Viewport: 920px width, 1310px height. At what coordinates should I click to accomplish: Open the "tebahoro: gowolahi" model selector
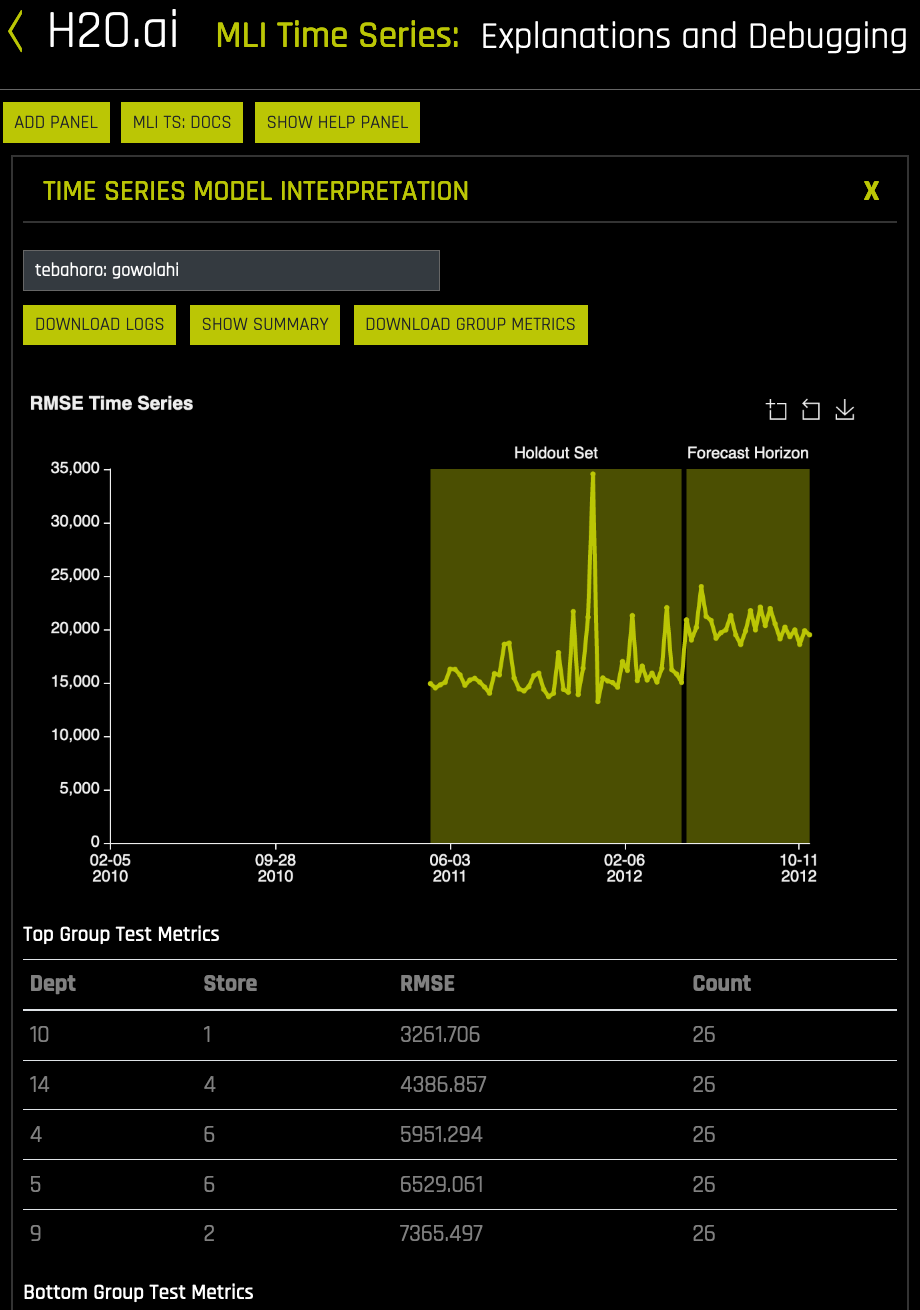(231, 270)
